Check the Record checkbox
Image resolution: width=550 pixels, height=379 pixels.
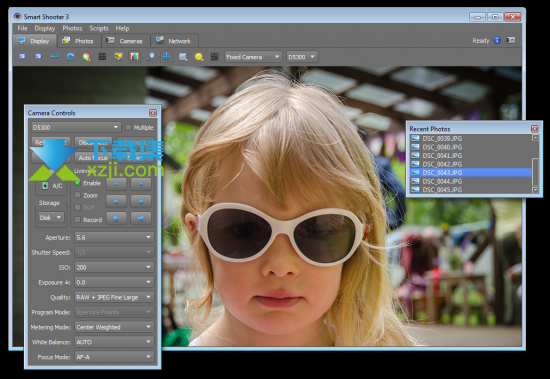coord(78,220)
